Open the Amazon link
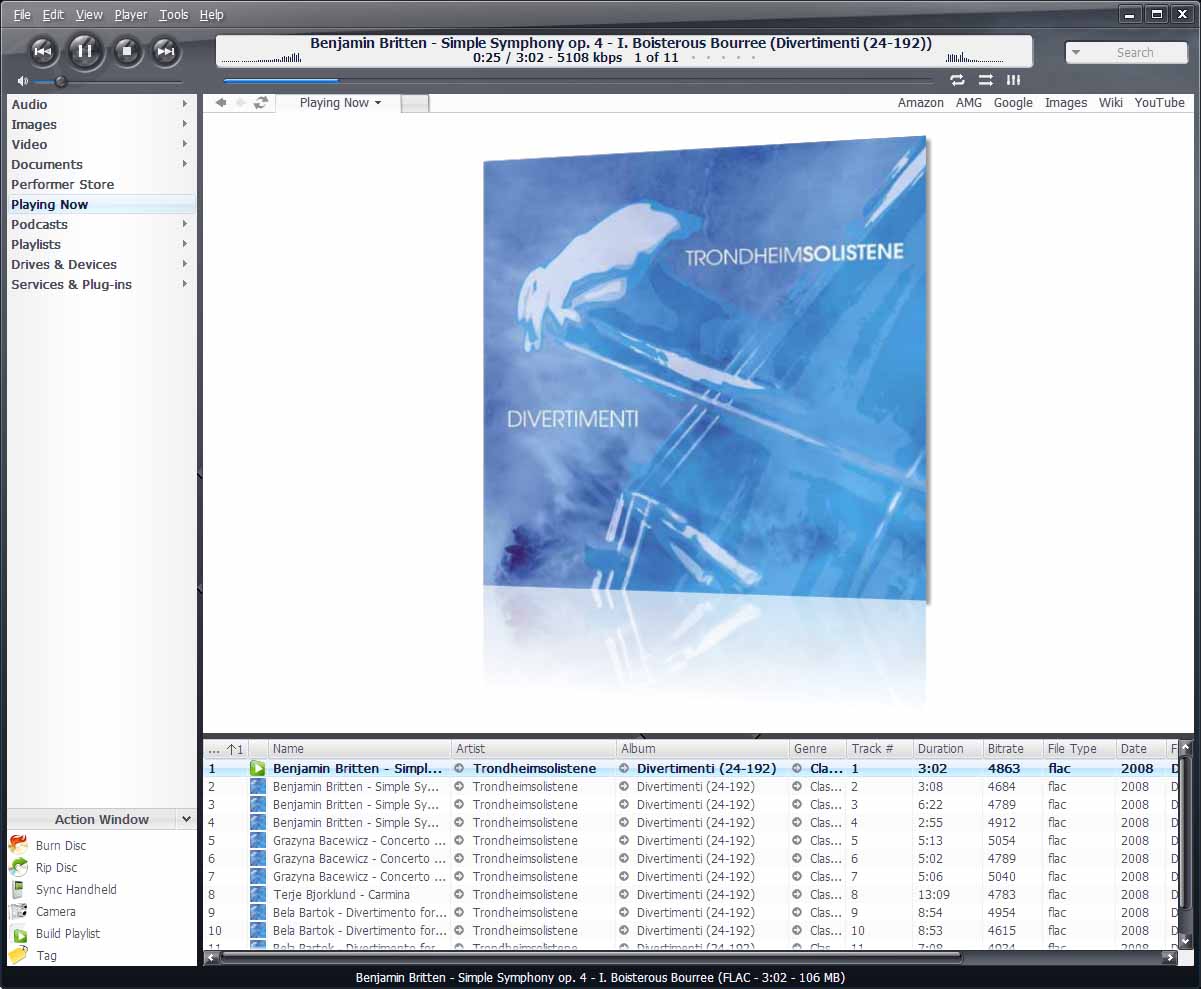1201x989 pixels. click(921, 103)
